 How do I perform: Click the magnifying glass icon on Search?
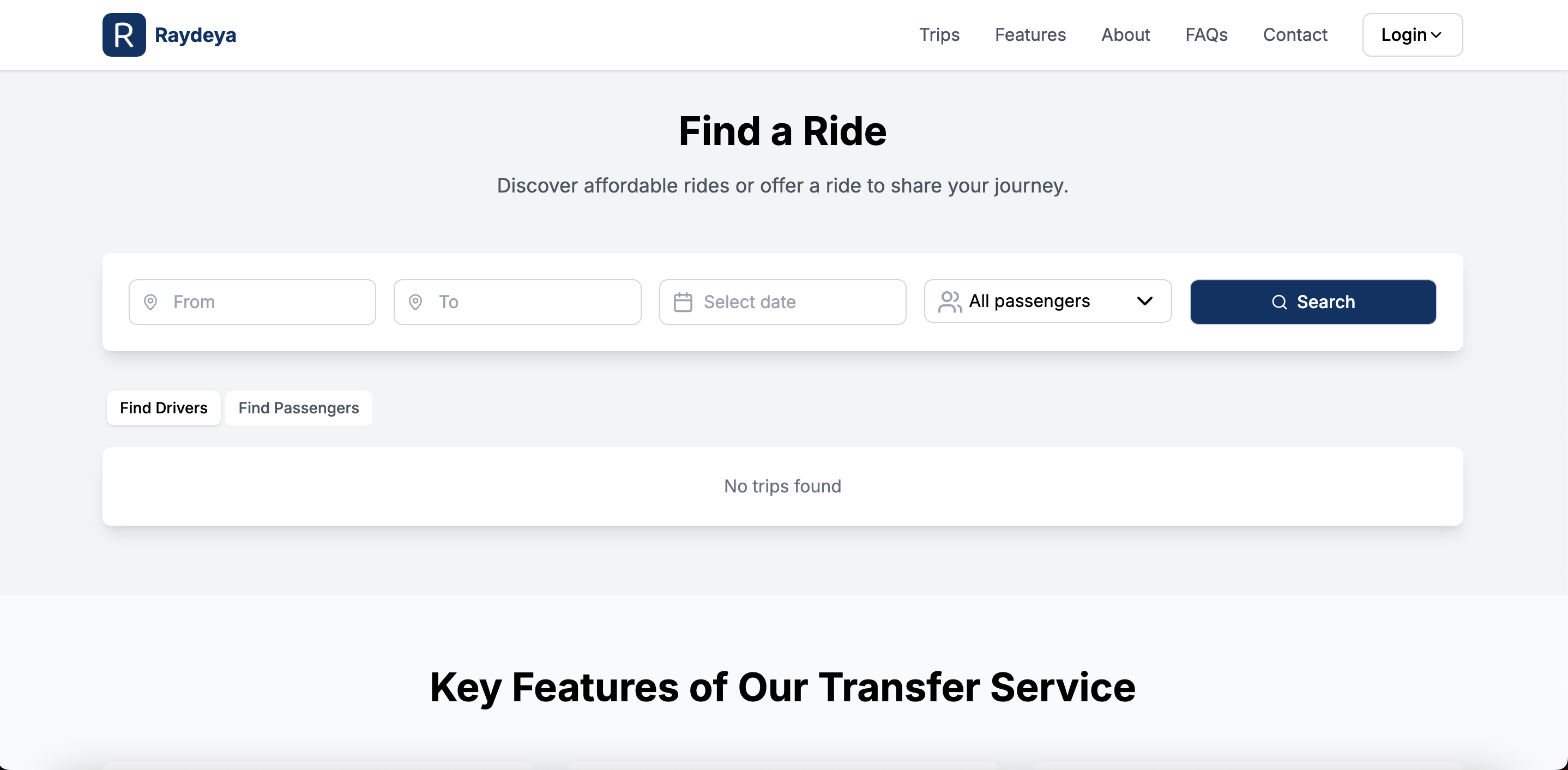1279,302
